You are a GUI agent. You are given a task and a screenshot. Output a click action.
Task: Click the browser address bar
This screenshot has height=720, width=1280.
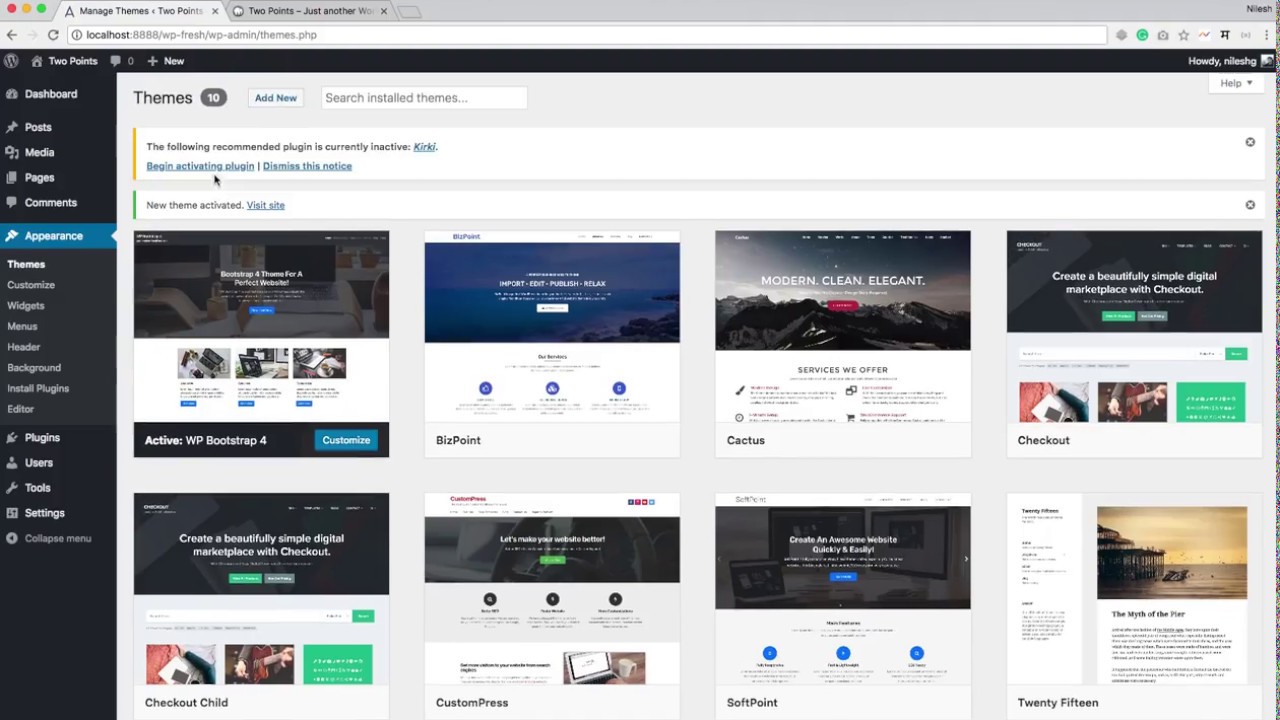click(588, 35)
